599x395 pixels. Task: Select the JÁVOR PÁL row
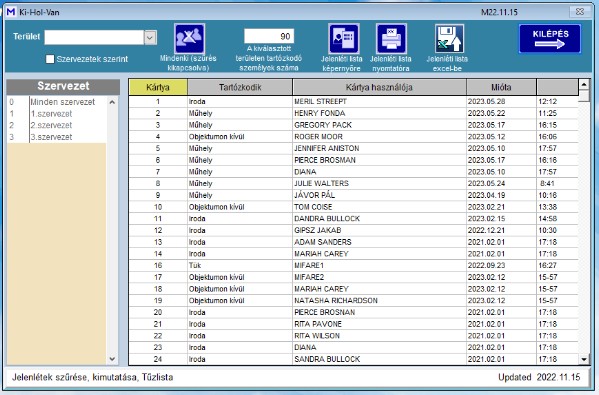click(353, 195)
